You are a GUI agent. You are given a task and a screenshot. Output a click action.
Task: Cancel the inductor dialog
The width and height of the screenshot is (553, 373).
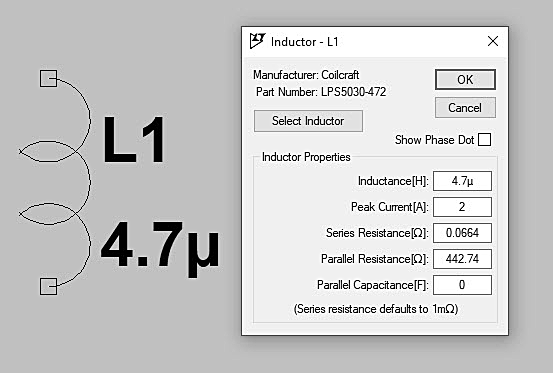tap(465, 108)
